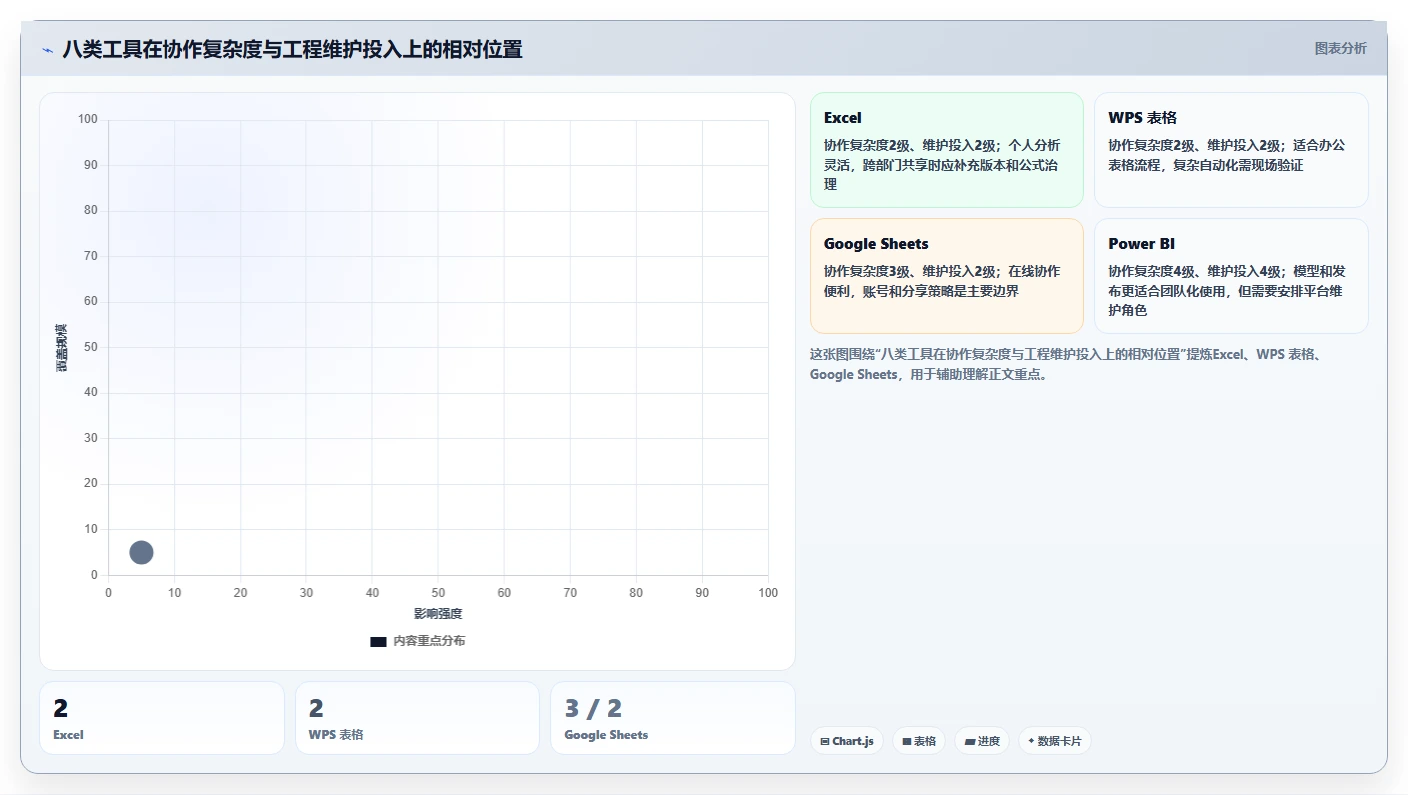Click the 影响强度 x-axis title
Viewport: 1408px width, 795px height.
click(438, 614)
